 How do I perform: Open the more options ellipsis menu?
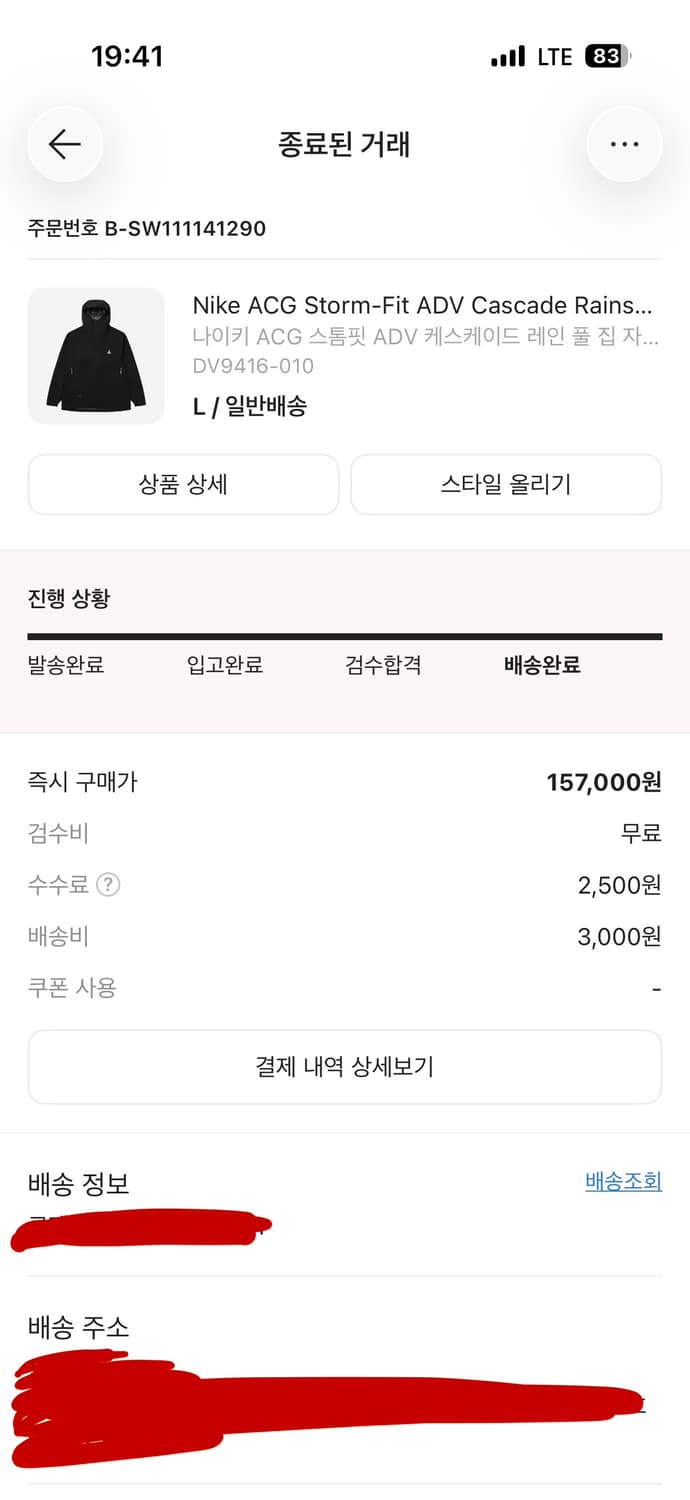(x=624, y=143)
